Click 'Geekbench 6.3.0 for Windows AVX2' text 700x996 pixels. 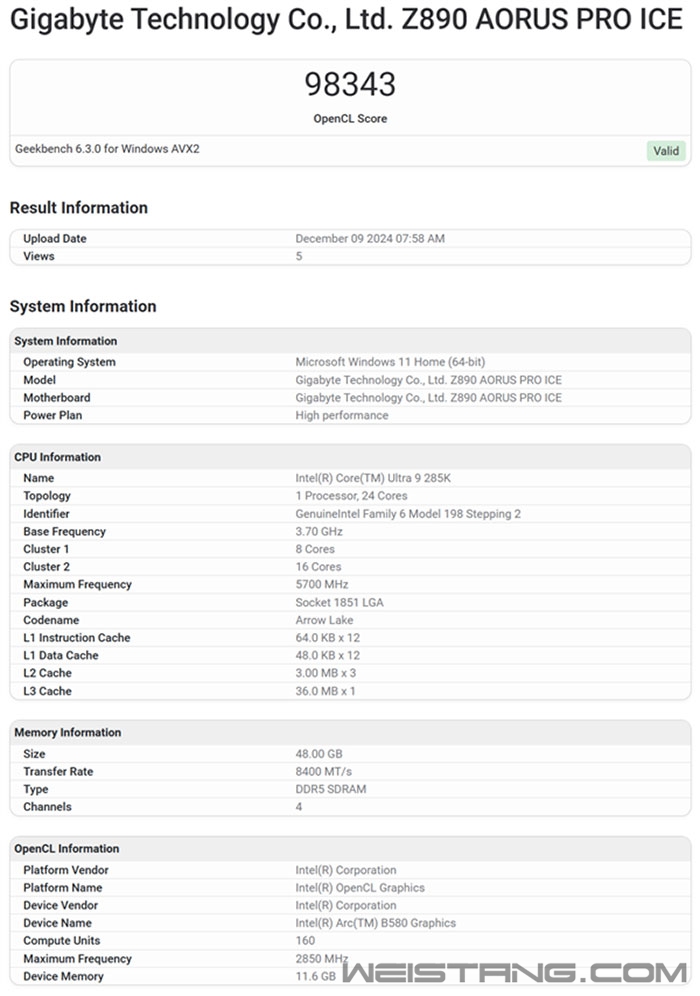point(107,149)
